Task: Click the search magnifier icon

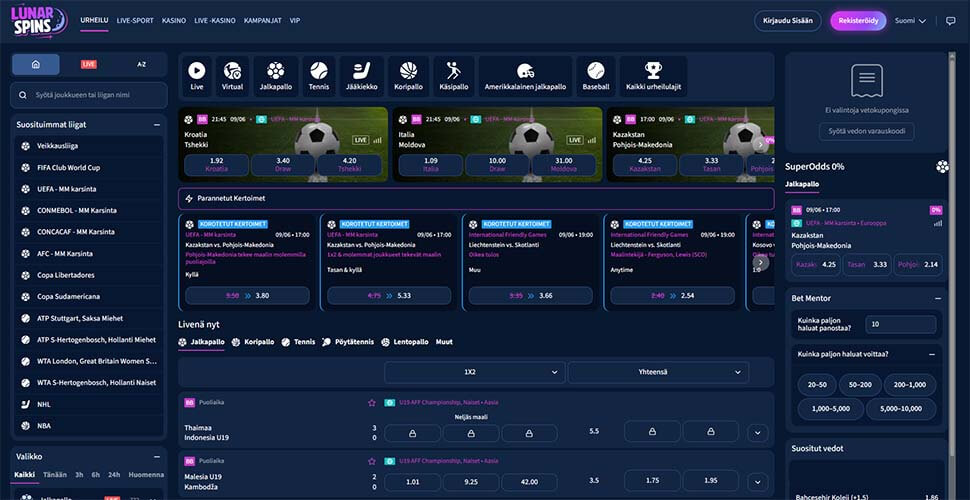Action: 23,95
